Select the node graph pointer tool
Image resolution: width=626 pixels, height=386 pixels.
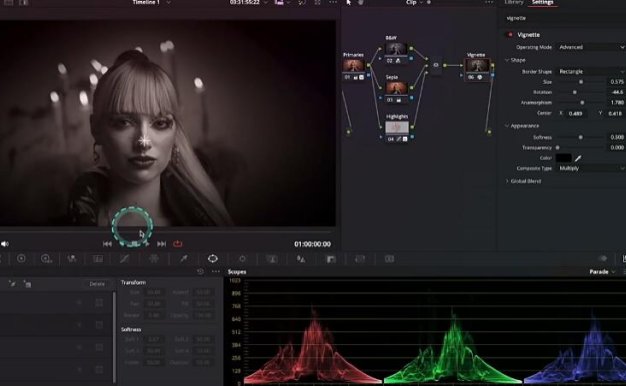coord(349,2)
